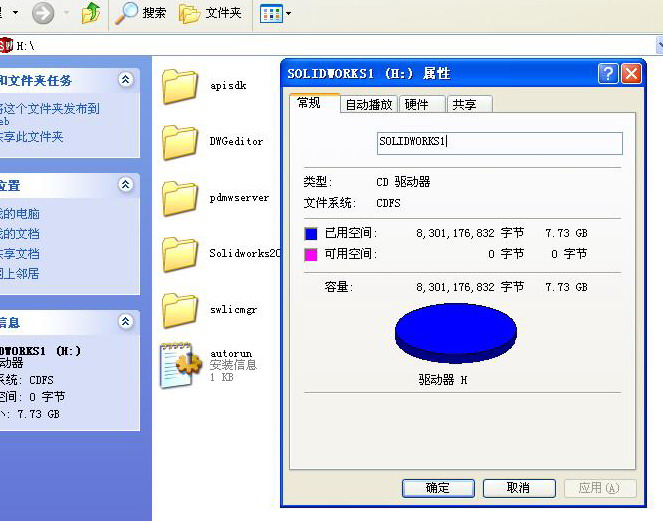Click the properties dialog Help question button
Image resolution: width=663 pixels, height=521 pixels.
point(608,74)
